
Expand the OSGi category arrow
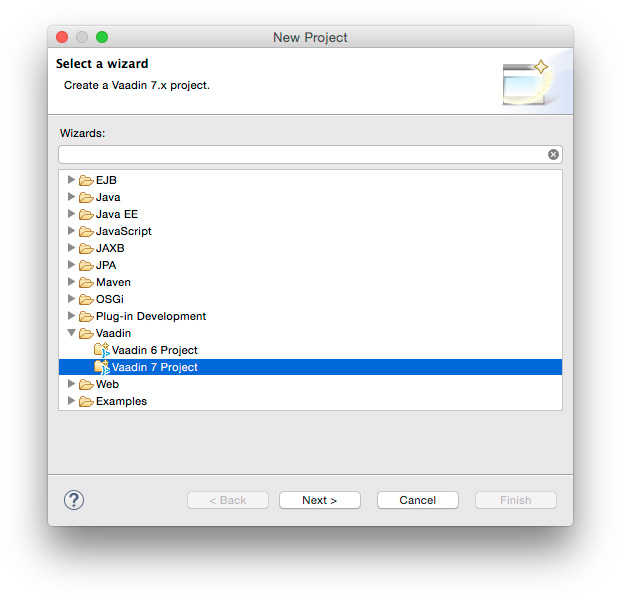(71, 299)
